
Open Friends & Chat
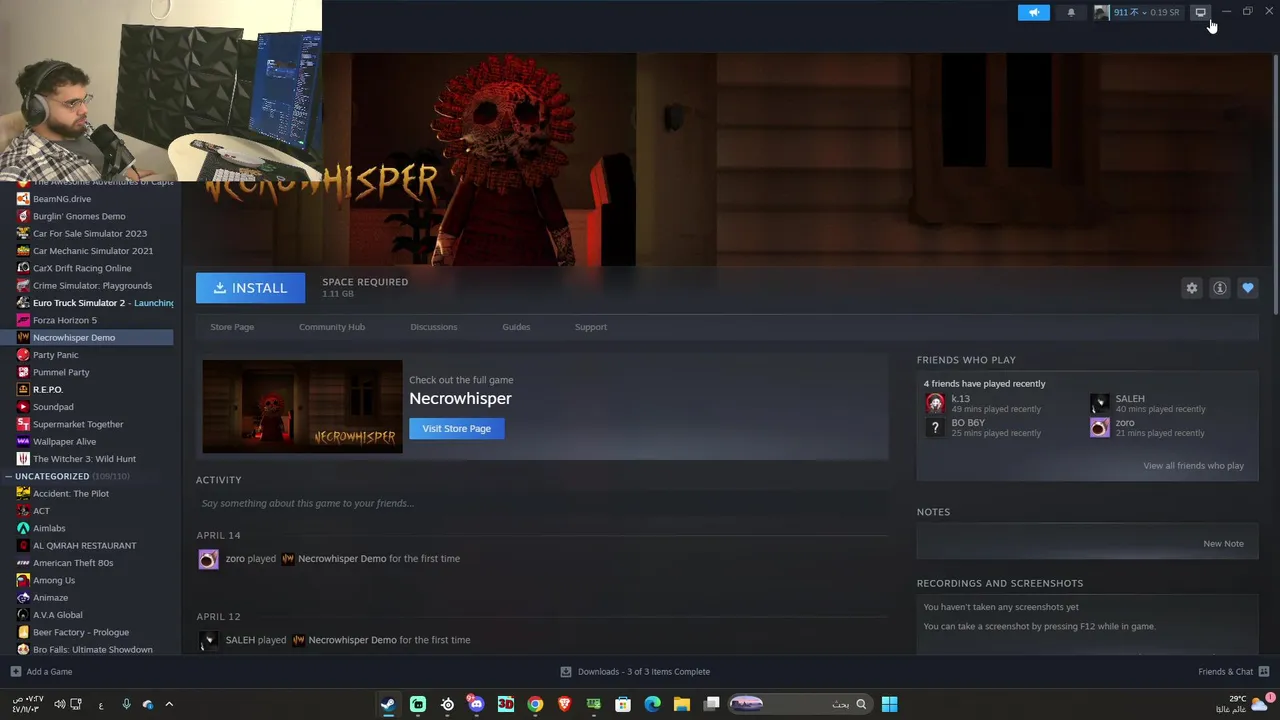(1233, 672)
